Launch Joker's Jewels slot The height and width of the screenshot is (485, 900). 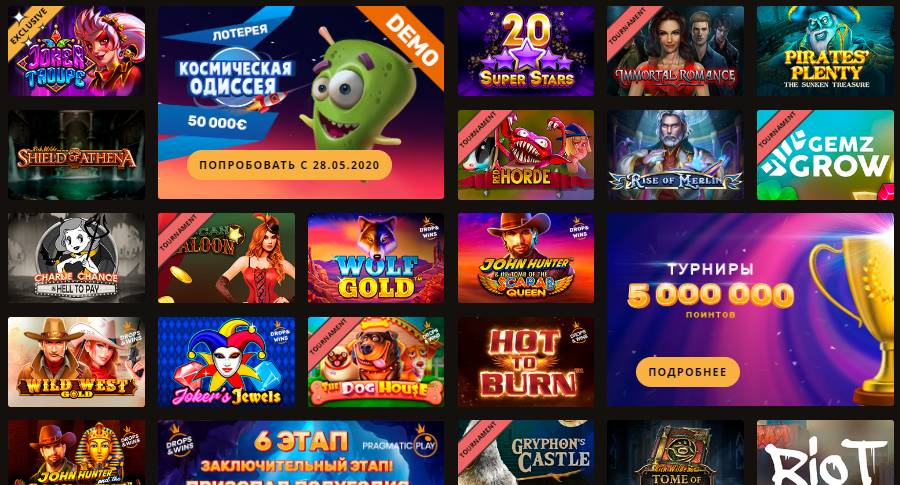pyautogui.click(x=226, y=362)
